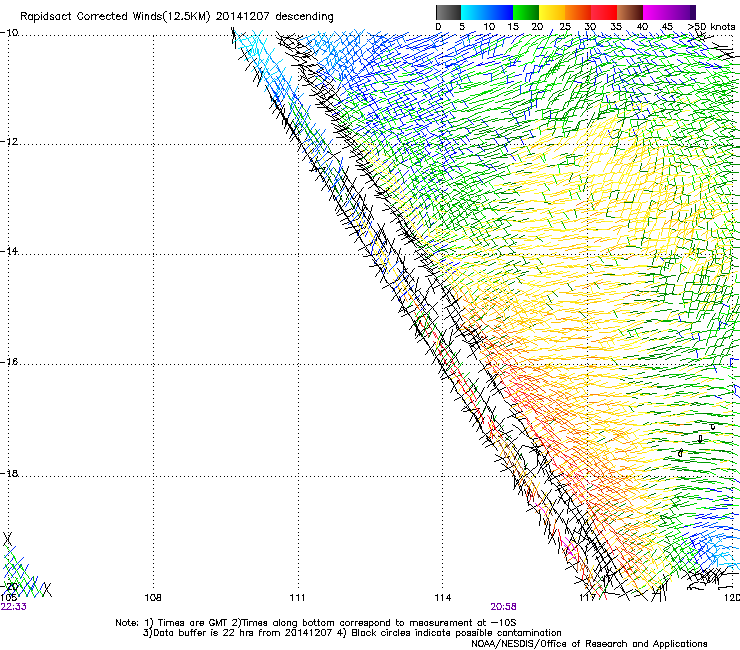Click the -16 latitude axis label
740x650 pixels.
[x=9, y=362]
